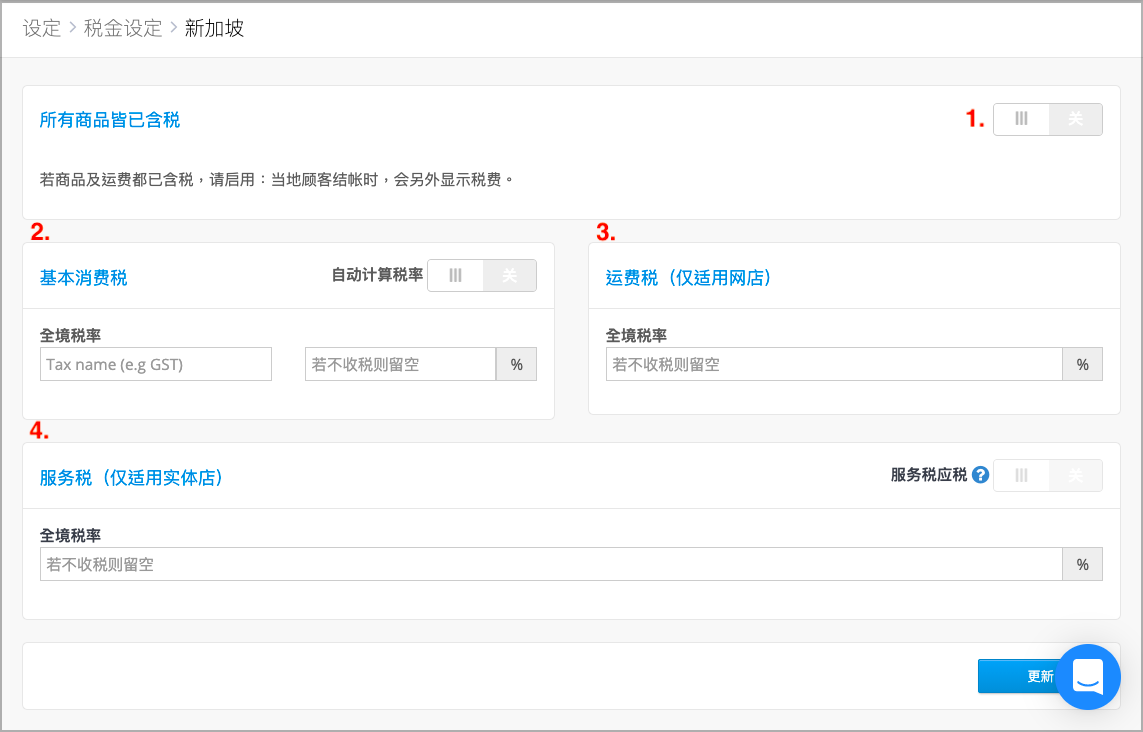Click the % addon beside 运费税 field
Image resolution: width=1143 pixels, height=732 pixels.
pyautogui.click(x=1082, y=364)
